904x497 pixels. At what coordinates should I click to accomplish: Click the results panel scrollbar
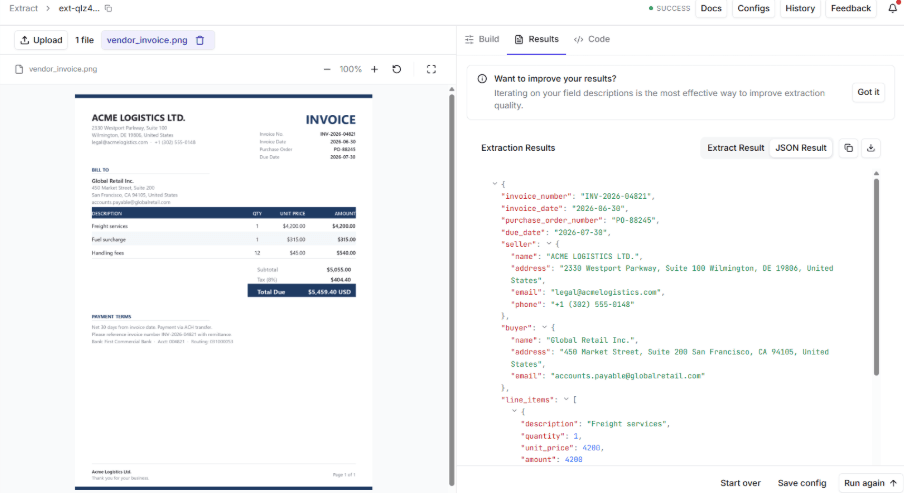click(x=876, y=277)
